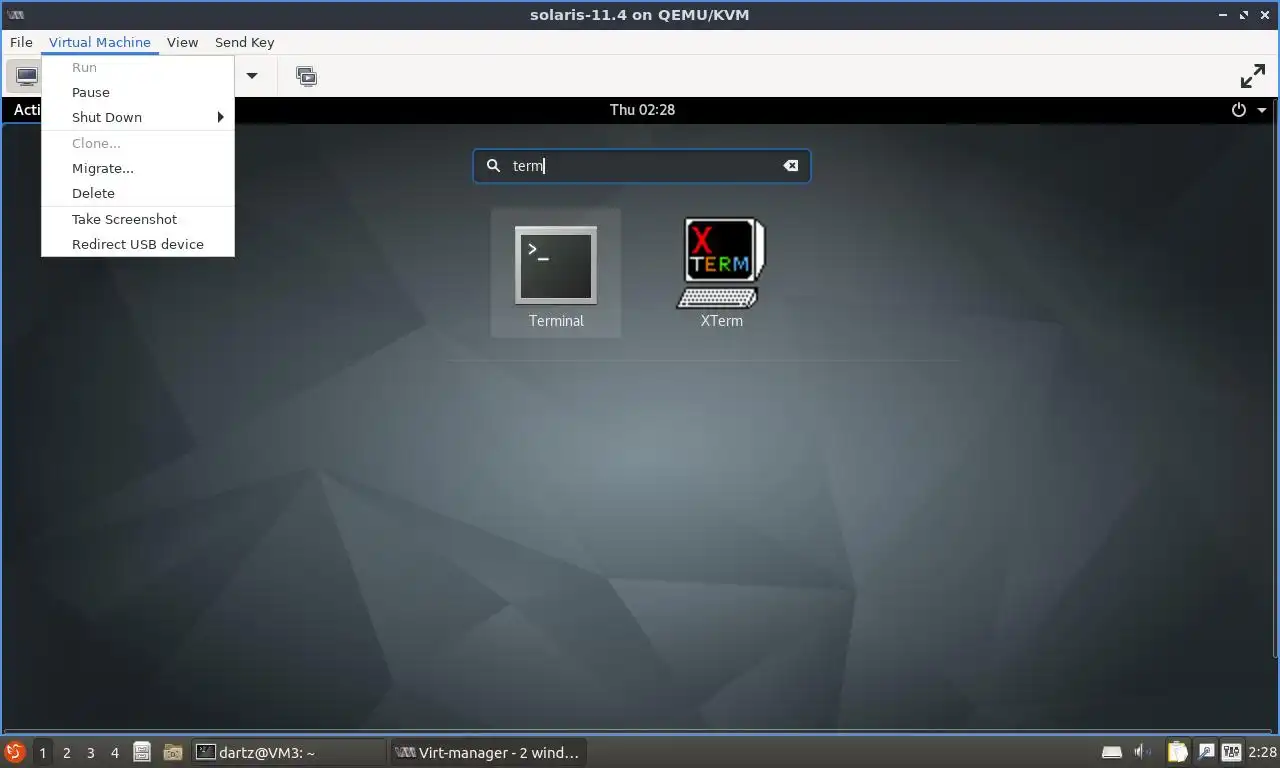
Task: Expand the Shut Down submenu
Action: click(x=138, y=117)
